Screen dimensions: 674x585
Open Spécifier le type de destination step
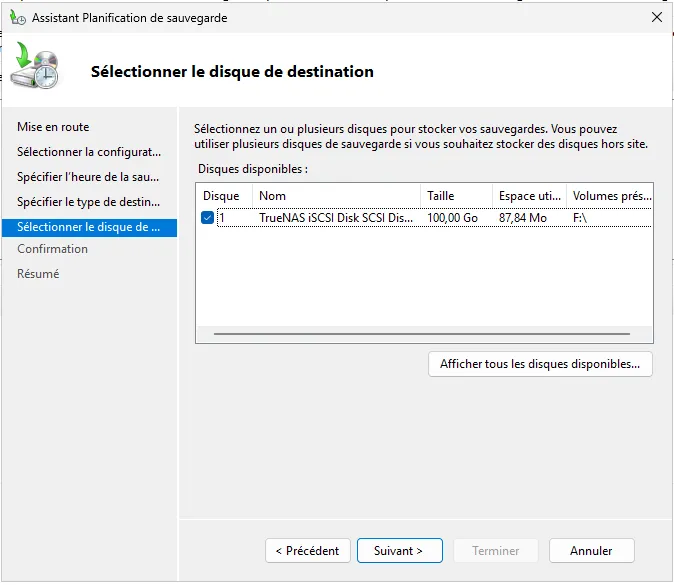coord(89,202)
